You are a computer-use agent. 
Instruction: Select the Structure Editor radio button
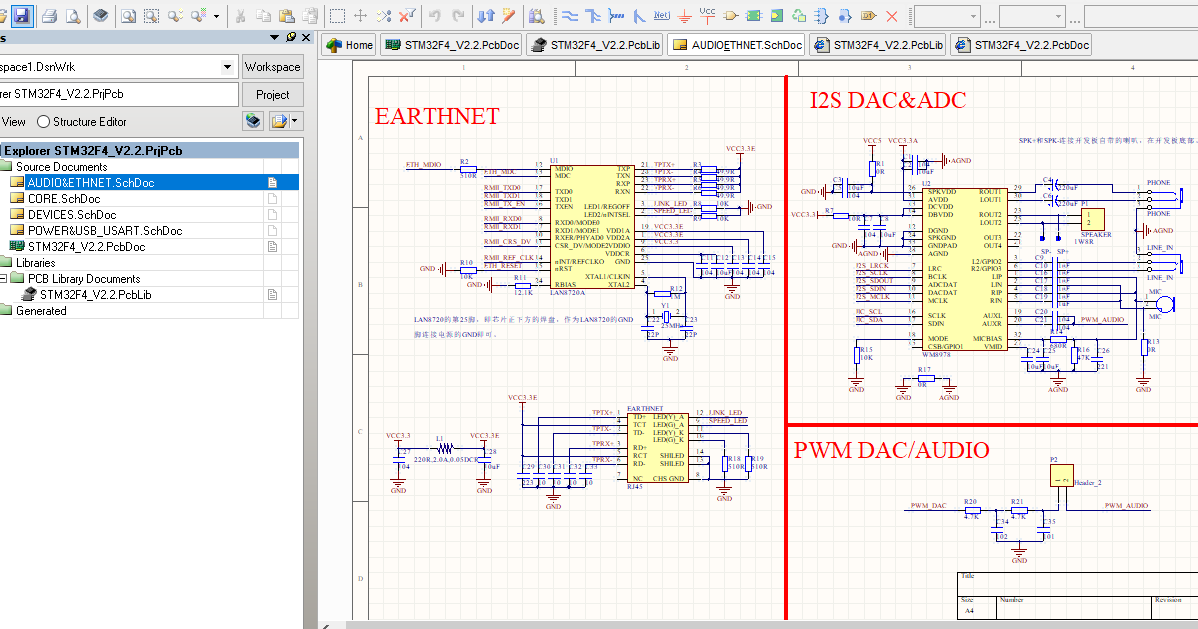[x=44, y=122]
